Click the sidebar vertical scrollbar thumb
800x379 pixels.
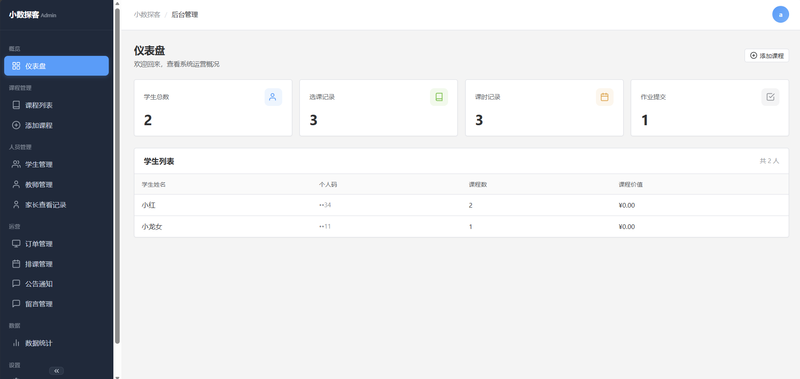[x=117, y=176]
